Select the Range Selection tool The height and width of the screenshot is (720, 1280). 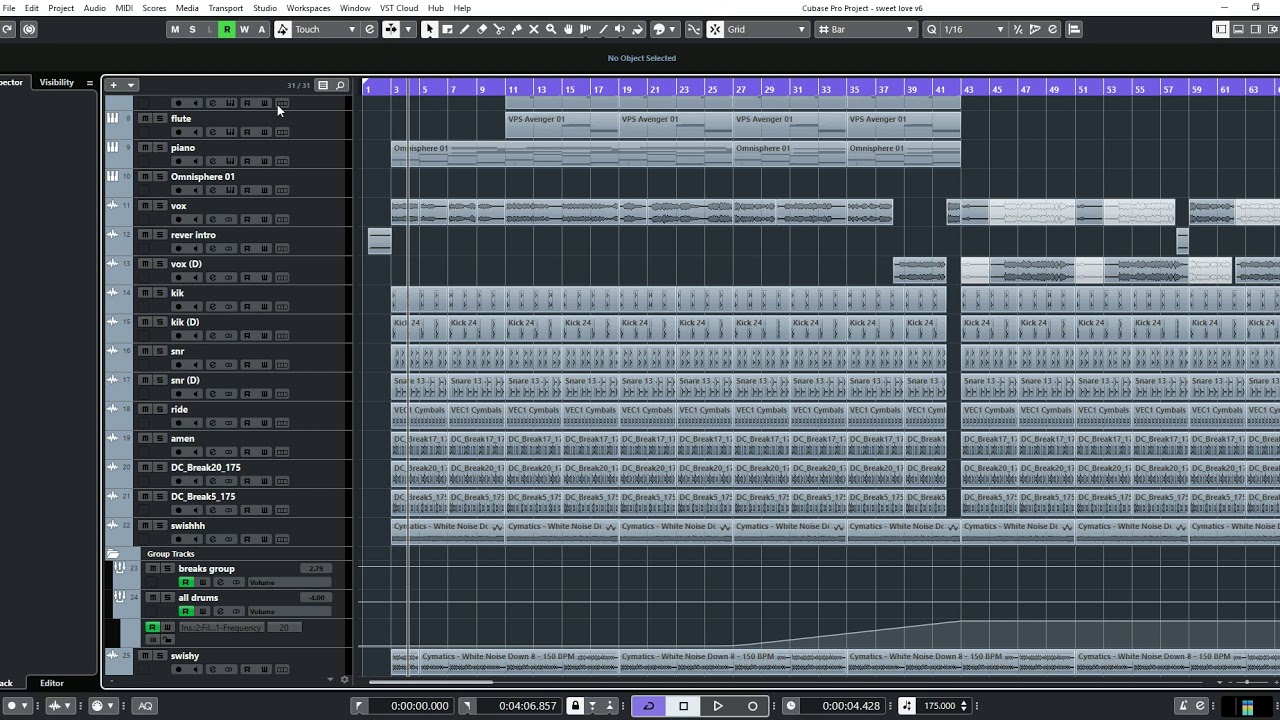click(447, 29)
